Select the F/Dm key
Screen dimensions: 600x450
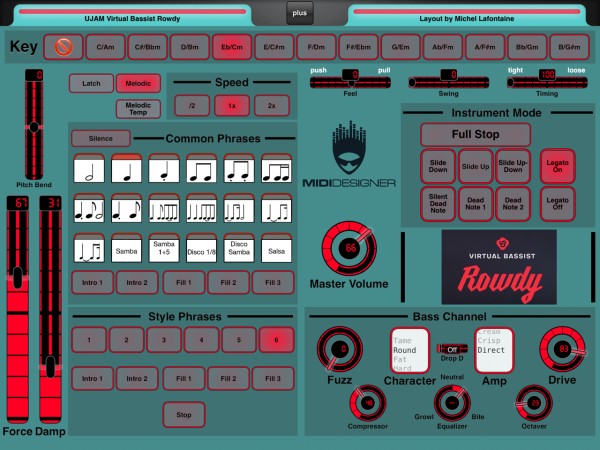pos(316,47)
